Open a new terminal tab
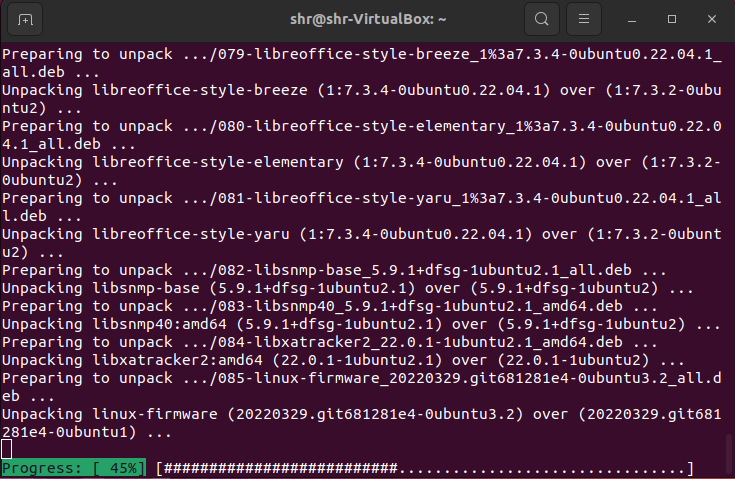 click(25, 19)
